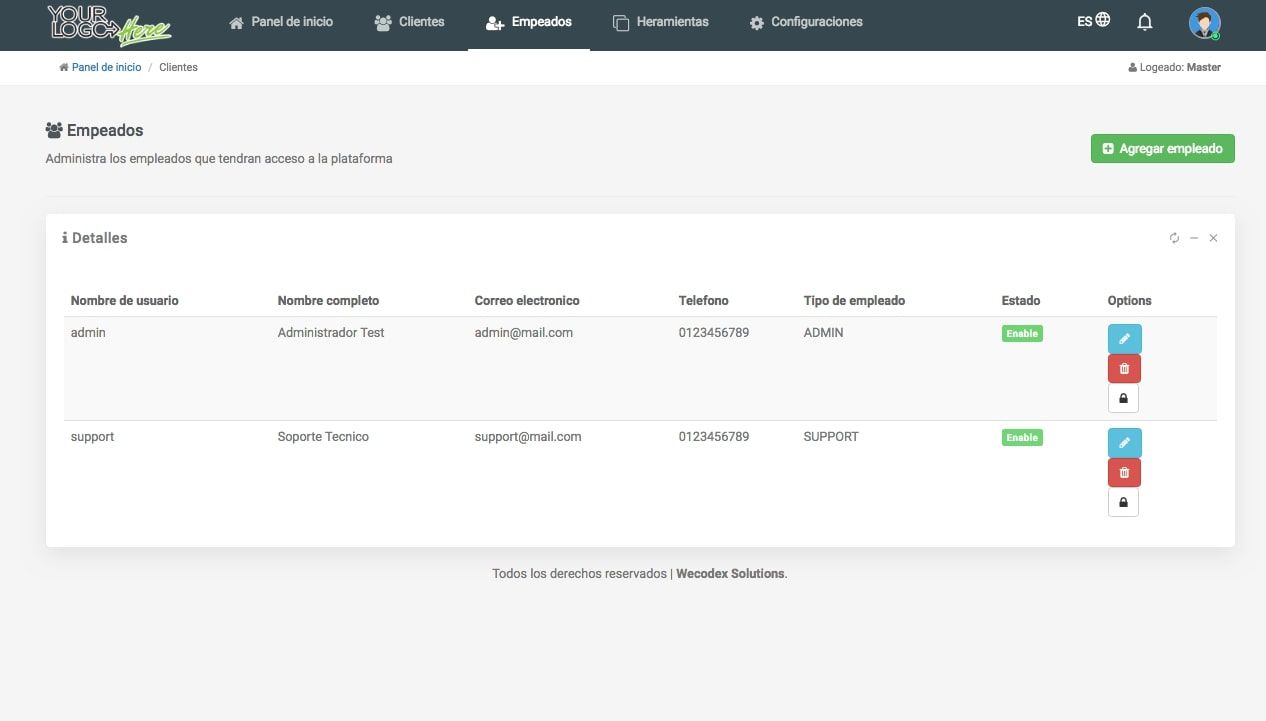
Task: Toggle the Enable status badge for support
Action: tap(1022, 438)
